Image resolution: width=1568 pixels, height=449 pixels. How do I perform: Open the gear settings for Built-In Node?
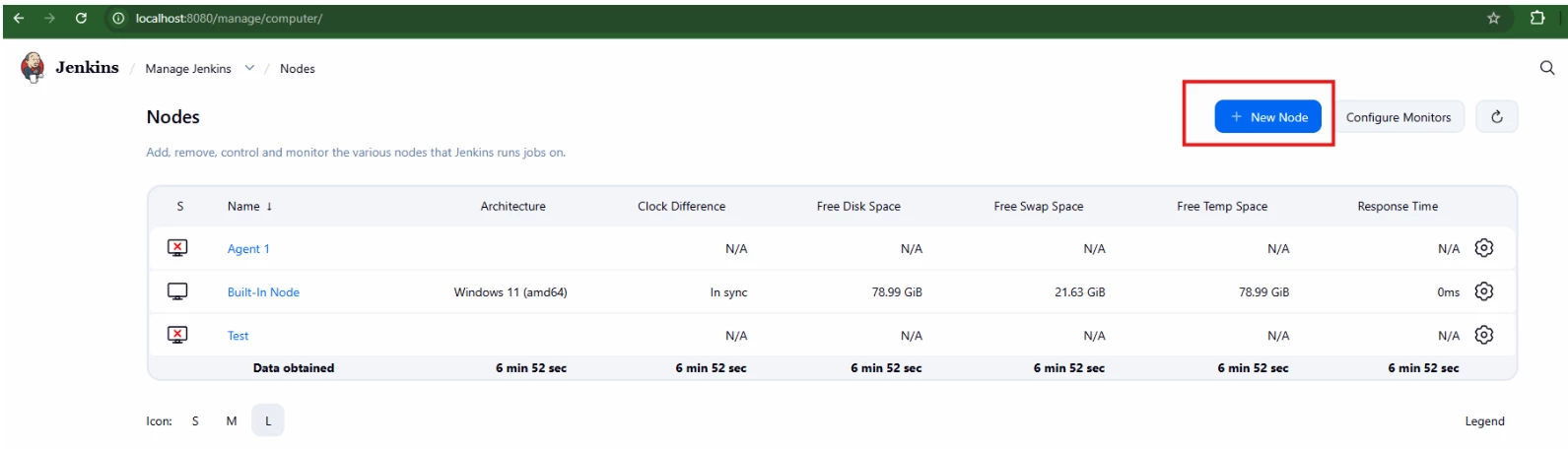pyautogui.click(x=1483, y=291)
